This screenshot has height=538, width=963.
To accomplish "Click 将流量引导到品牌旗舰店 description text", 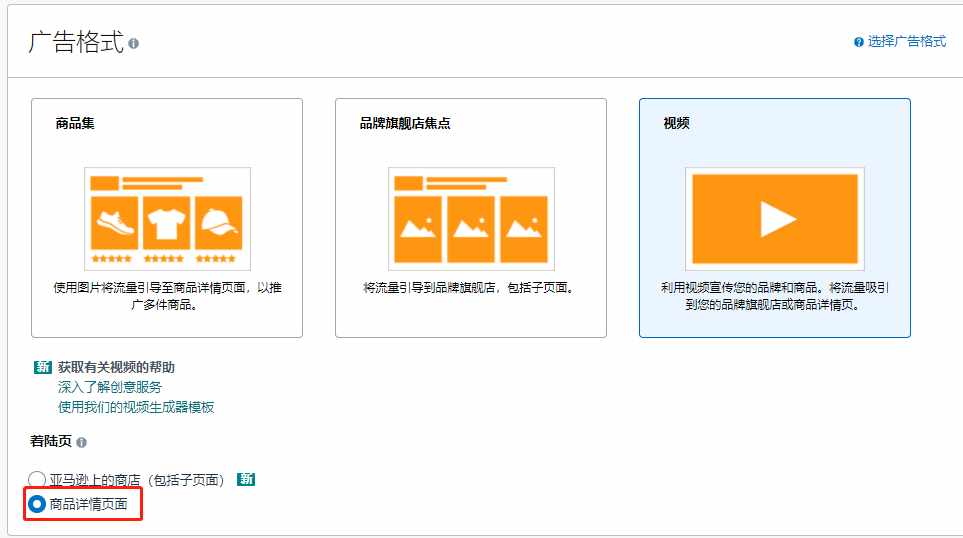I will (470, 287).
